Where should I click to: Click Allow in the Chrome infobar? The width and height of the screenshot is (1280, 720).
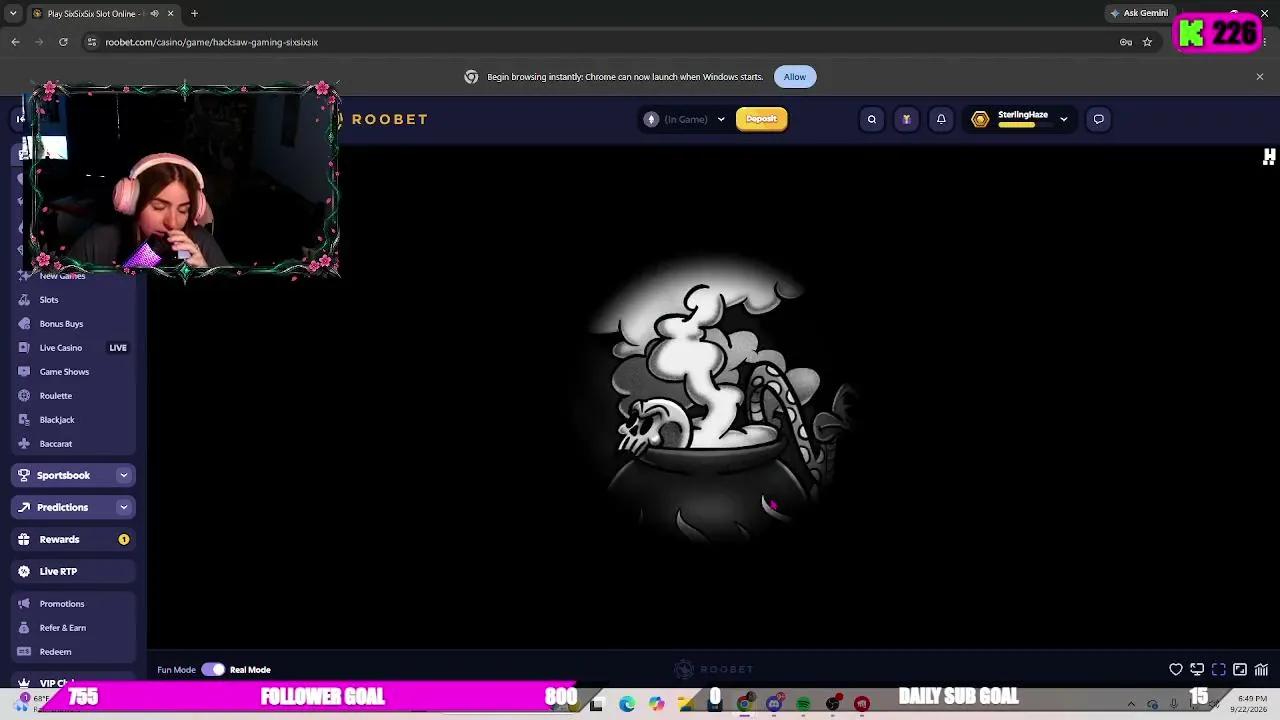(x=795, y=77)
